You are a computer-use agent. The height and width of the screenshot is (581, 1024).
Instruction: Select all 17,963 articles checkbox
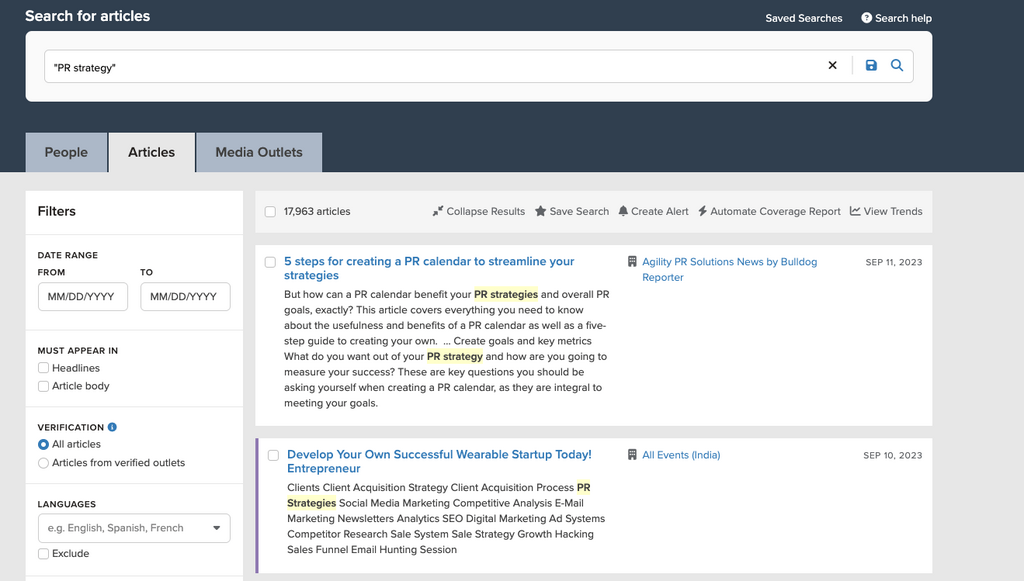point(270,212)
